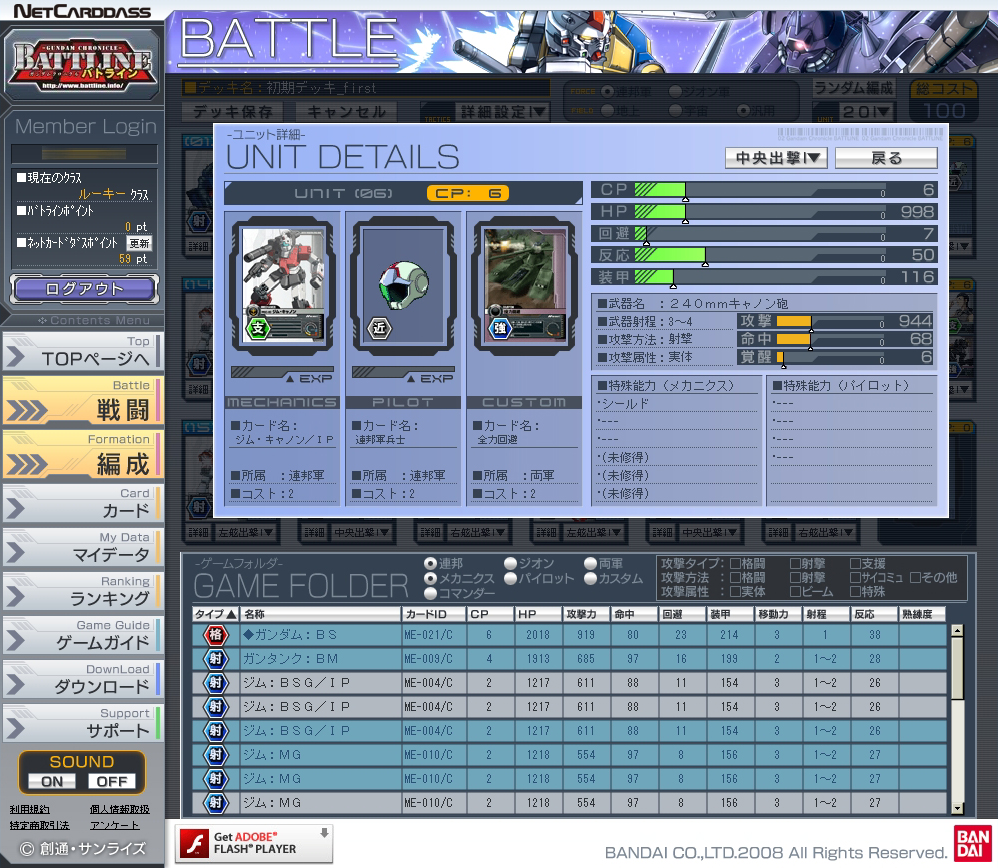998x868 pixels.
Task: Click the NetCarddass logo
Action: tap(82, 11)
